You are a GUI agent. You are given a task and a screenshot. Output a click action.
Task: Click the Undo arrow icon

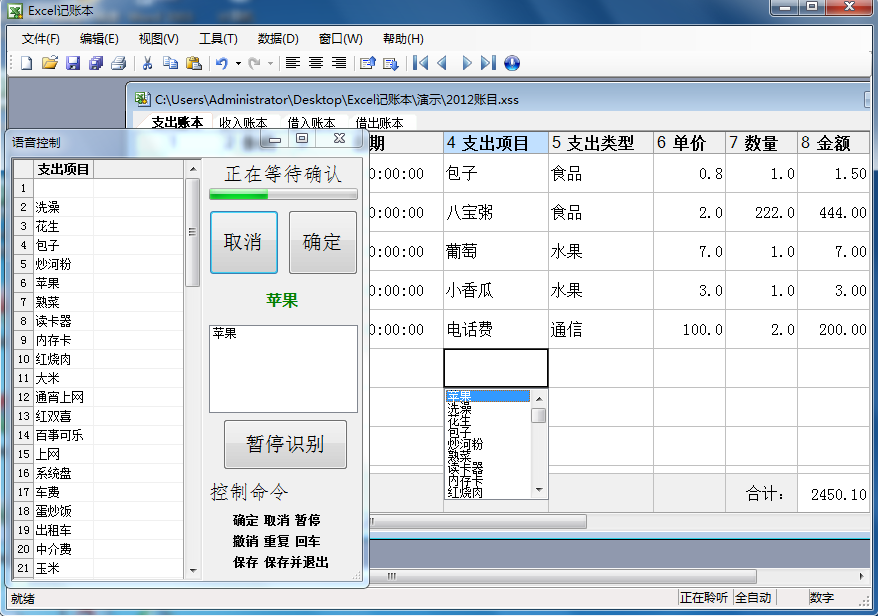tap(222, 63)
